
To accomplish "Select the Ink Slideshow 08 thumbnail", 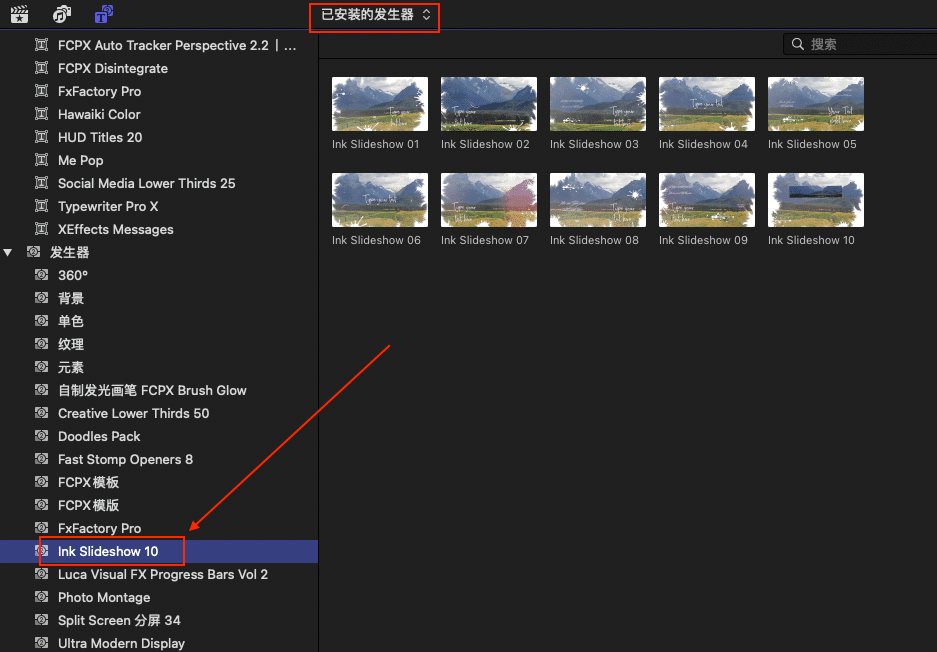I will coord(598,200).
